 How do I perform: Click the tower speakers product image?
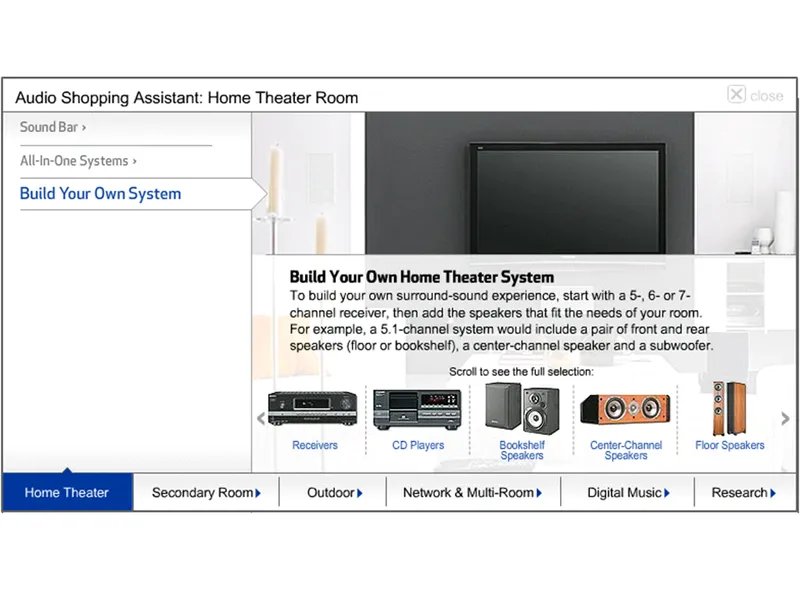click(x=729, y=405)
